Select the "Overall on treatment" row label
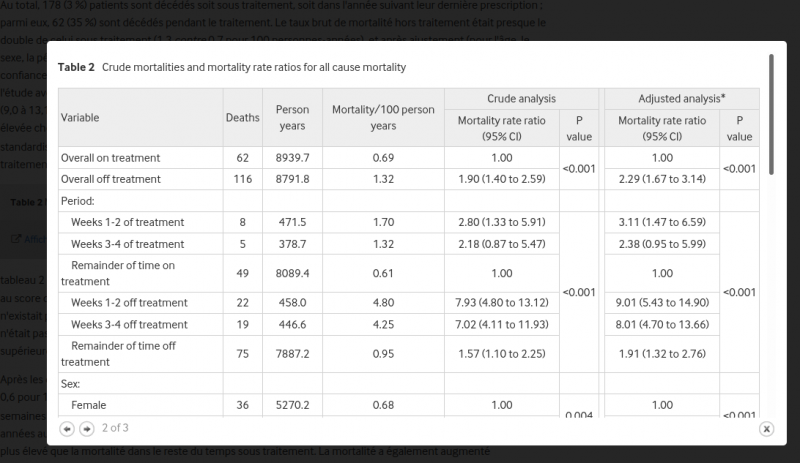The image size is (800, 463). 110,158
